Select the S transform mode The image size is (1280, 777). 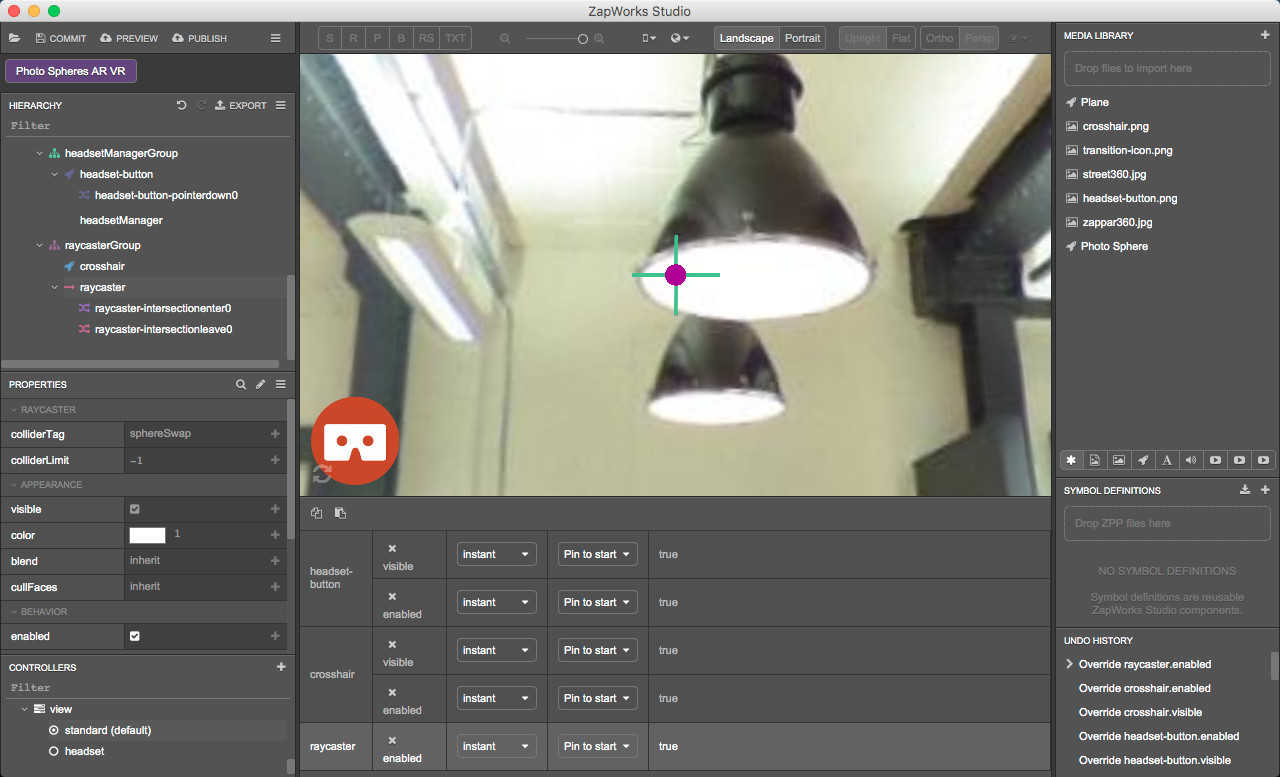coord(331,38)
